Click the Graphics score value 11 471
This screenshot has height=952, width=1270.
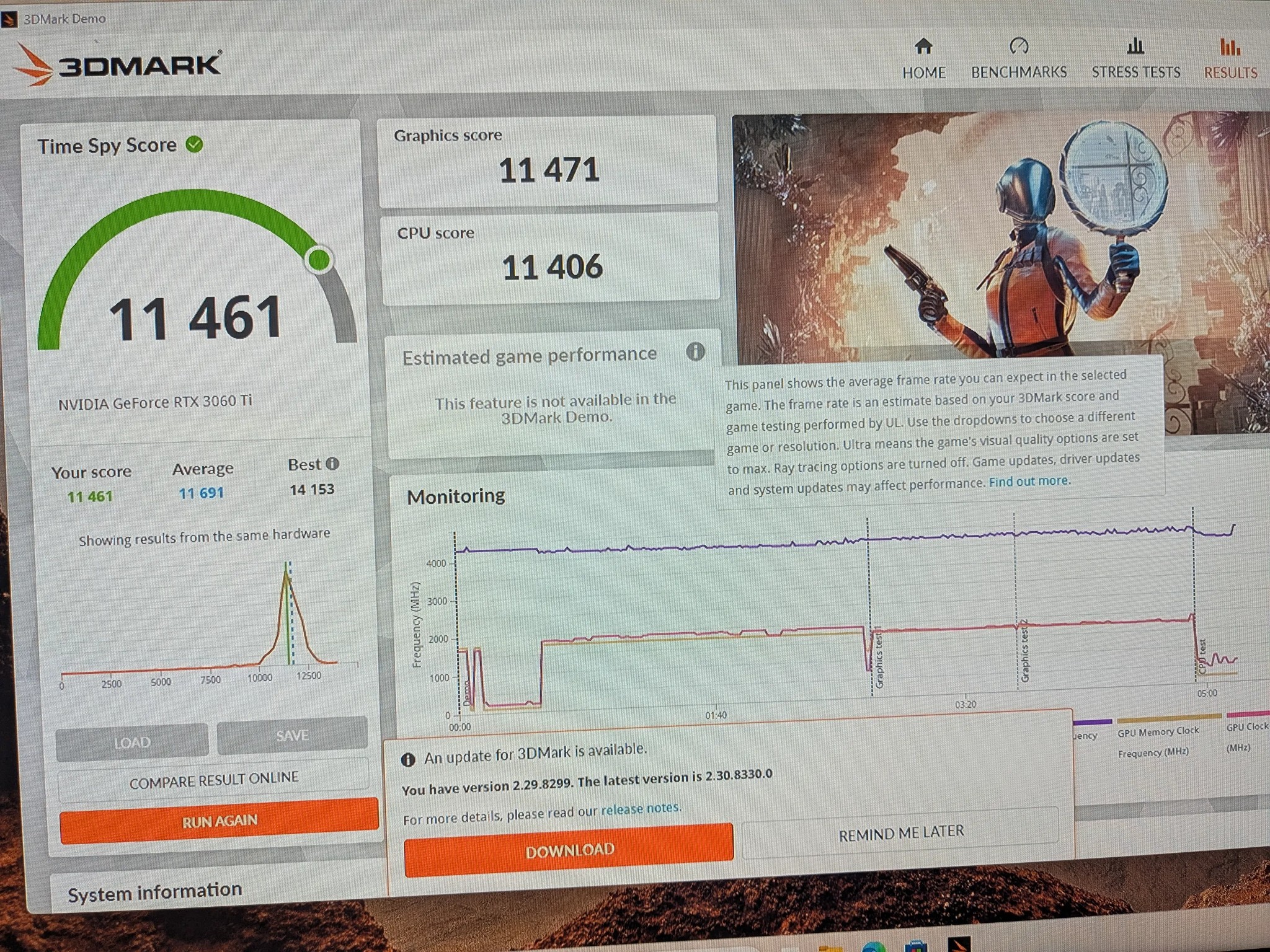pyautogui.click(x=549, y=170)
